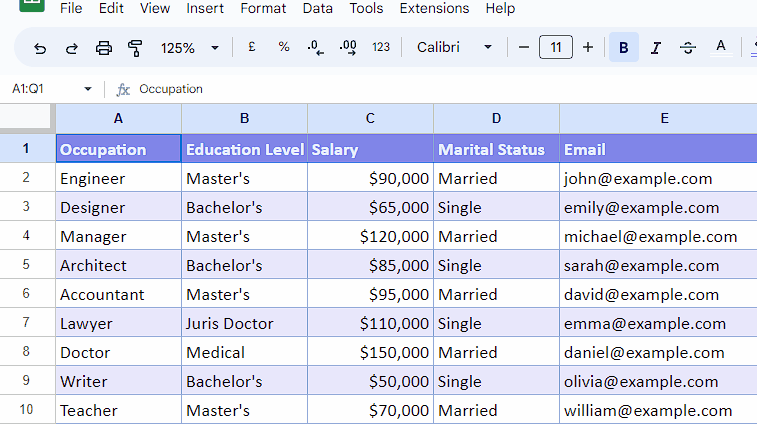Select column B header

tap(244, 118)
